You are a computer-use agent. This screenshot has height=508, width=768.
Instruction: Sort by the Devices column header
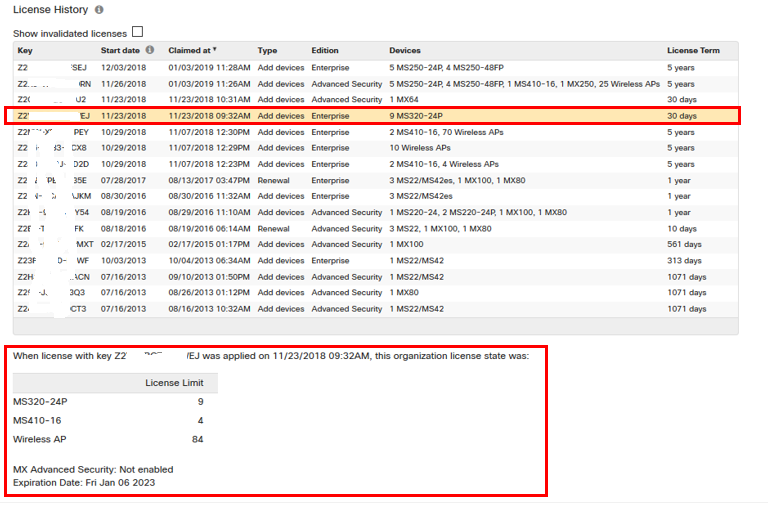coord(405,50)
